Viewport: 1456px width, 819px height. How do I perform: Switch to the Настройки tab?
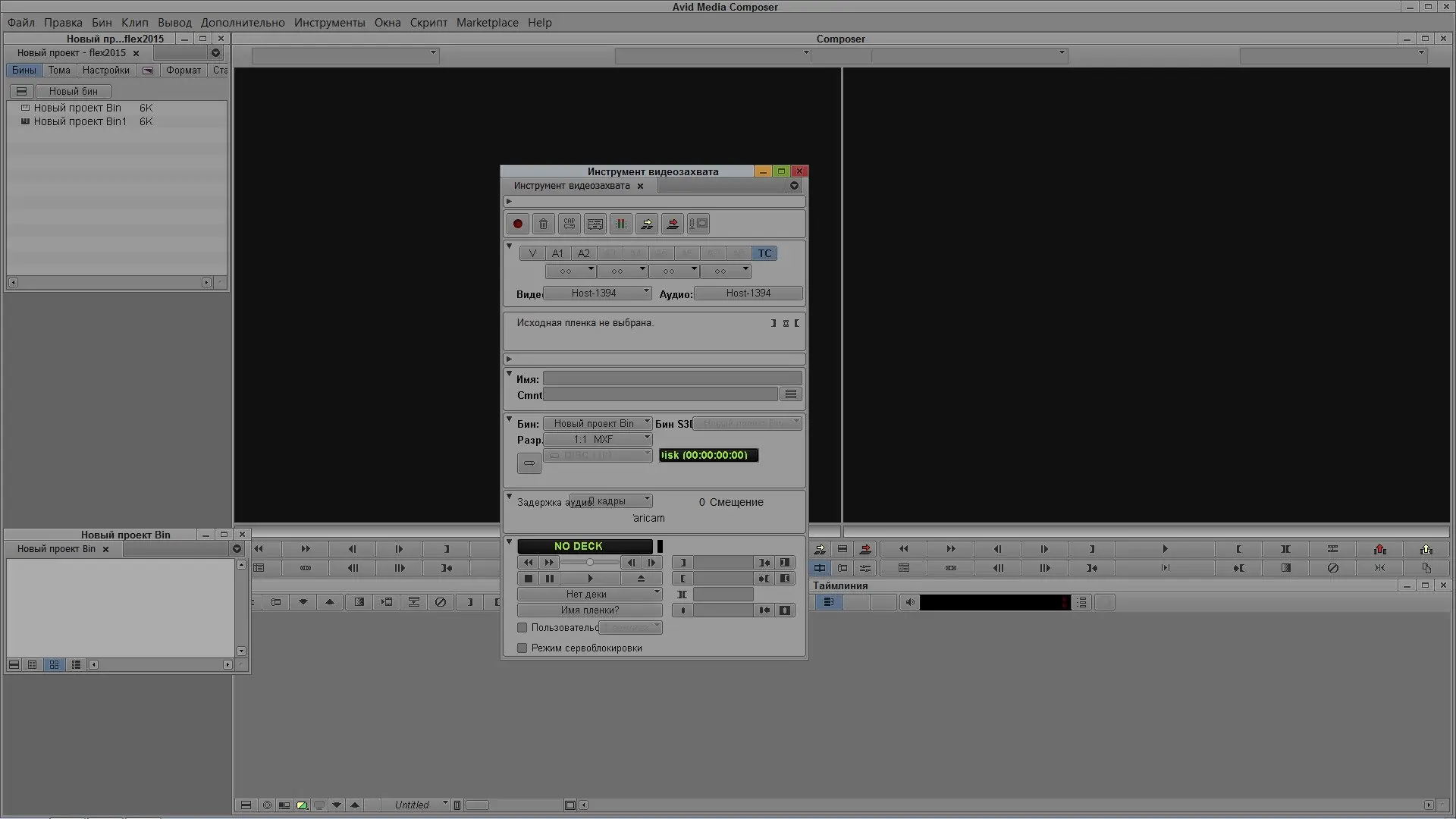(105, 71)
